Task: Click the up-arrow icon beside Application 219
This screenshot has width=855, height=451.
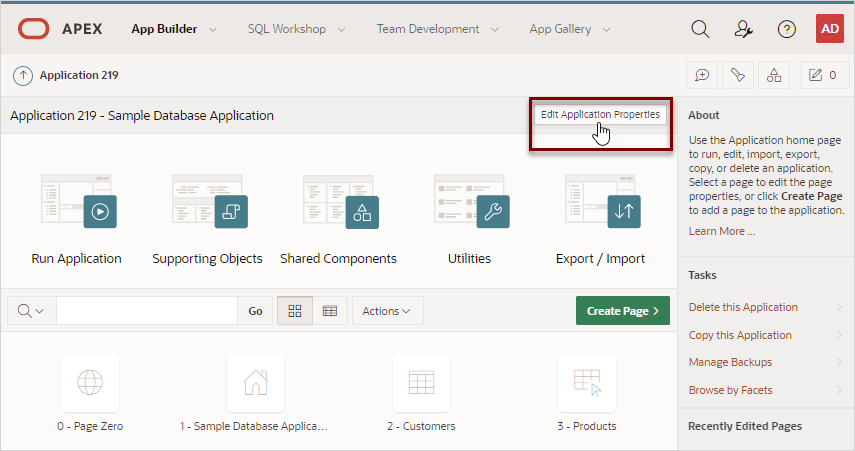Action: 23,75
